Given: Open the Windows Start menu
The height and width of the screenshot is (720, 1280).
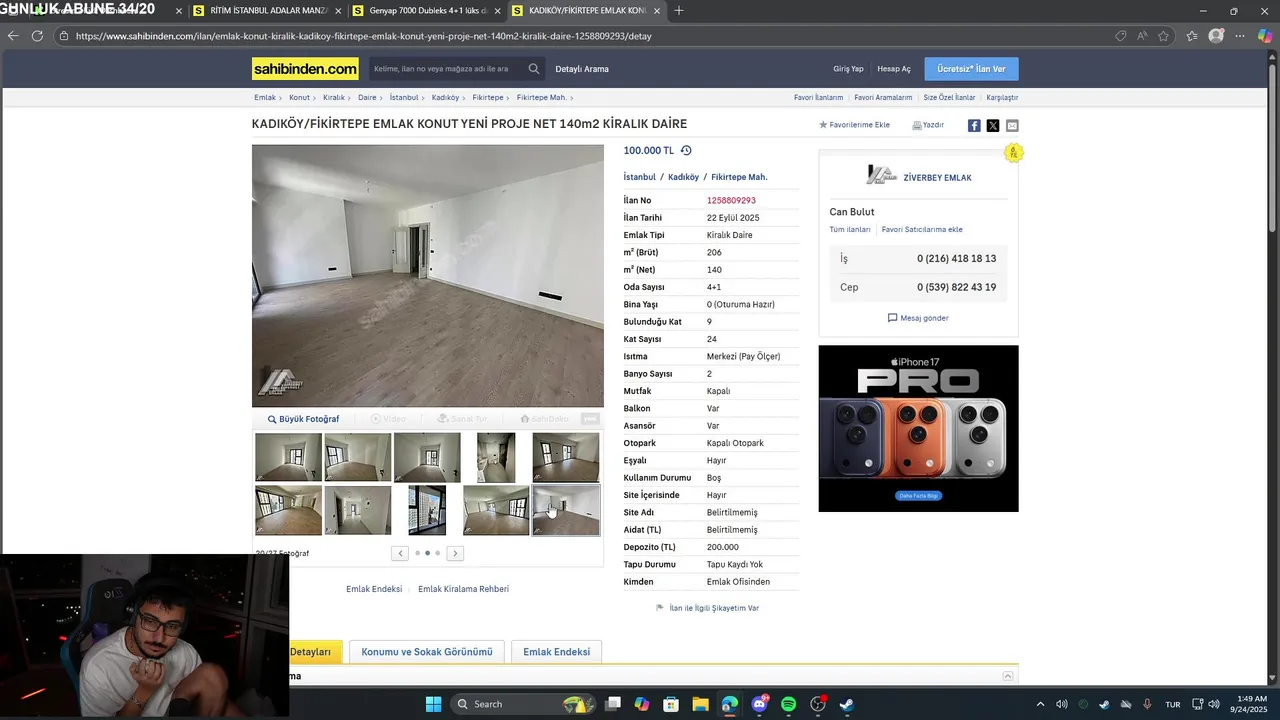Looking at the screenshot, I should click(x=433, y=704).
